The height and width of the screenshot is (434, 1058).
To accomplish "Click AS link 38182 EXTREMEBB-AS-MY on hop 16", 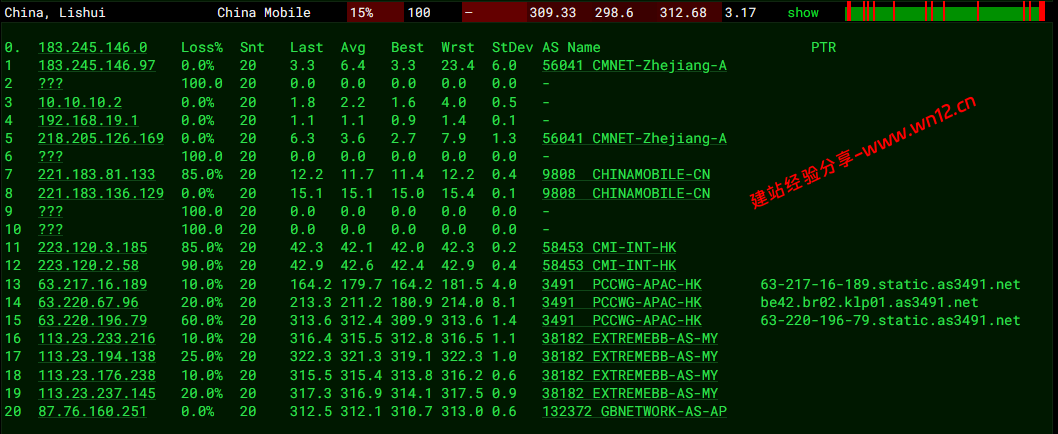I will 630,339.
